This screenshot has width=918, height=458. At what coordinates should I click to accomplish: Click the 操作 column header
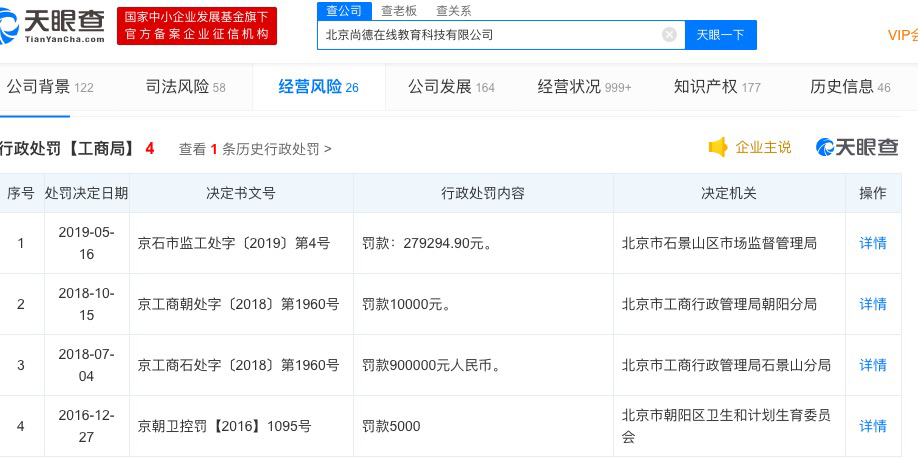872,193
